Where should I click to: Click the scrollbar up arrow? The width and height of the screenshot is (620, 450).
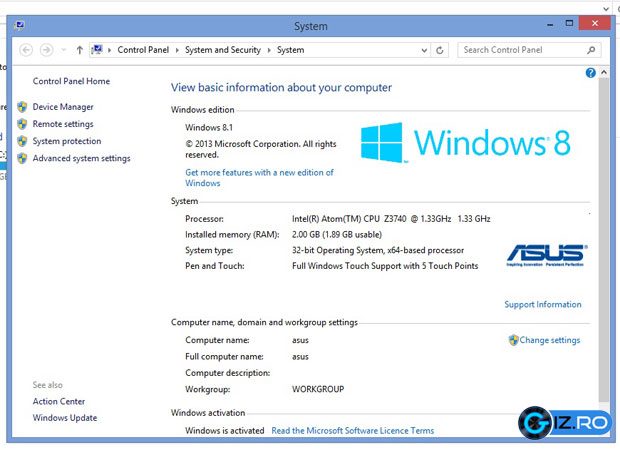tap(604, 72)
